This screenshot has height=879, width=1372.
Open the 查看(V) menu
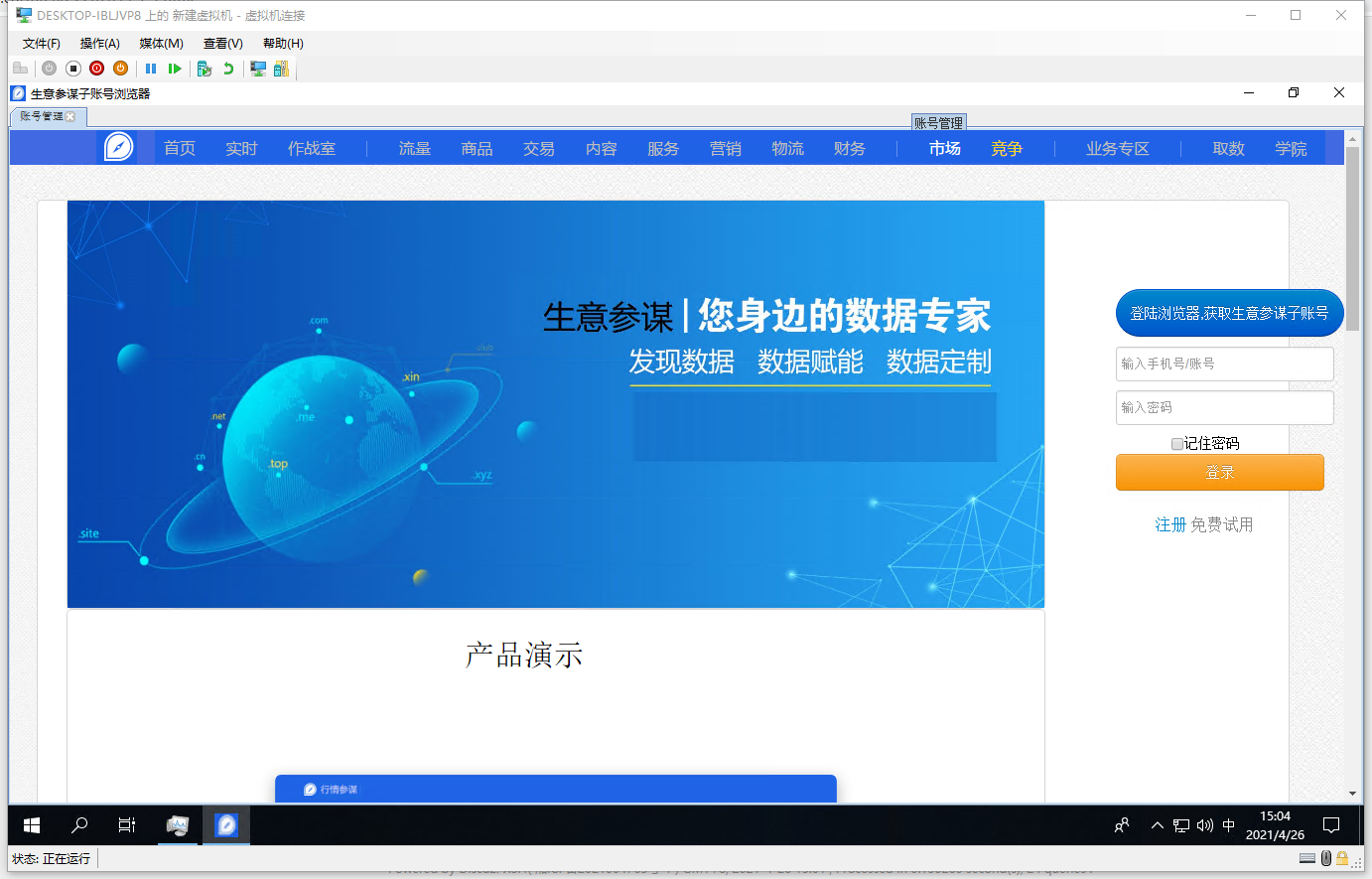tap(223, 44)
